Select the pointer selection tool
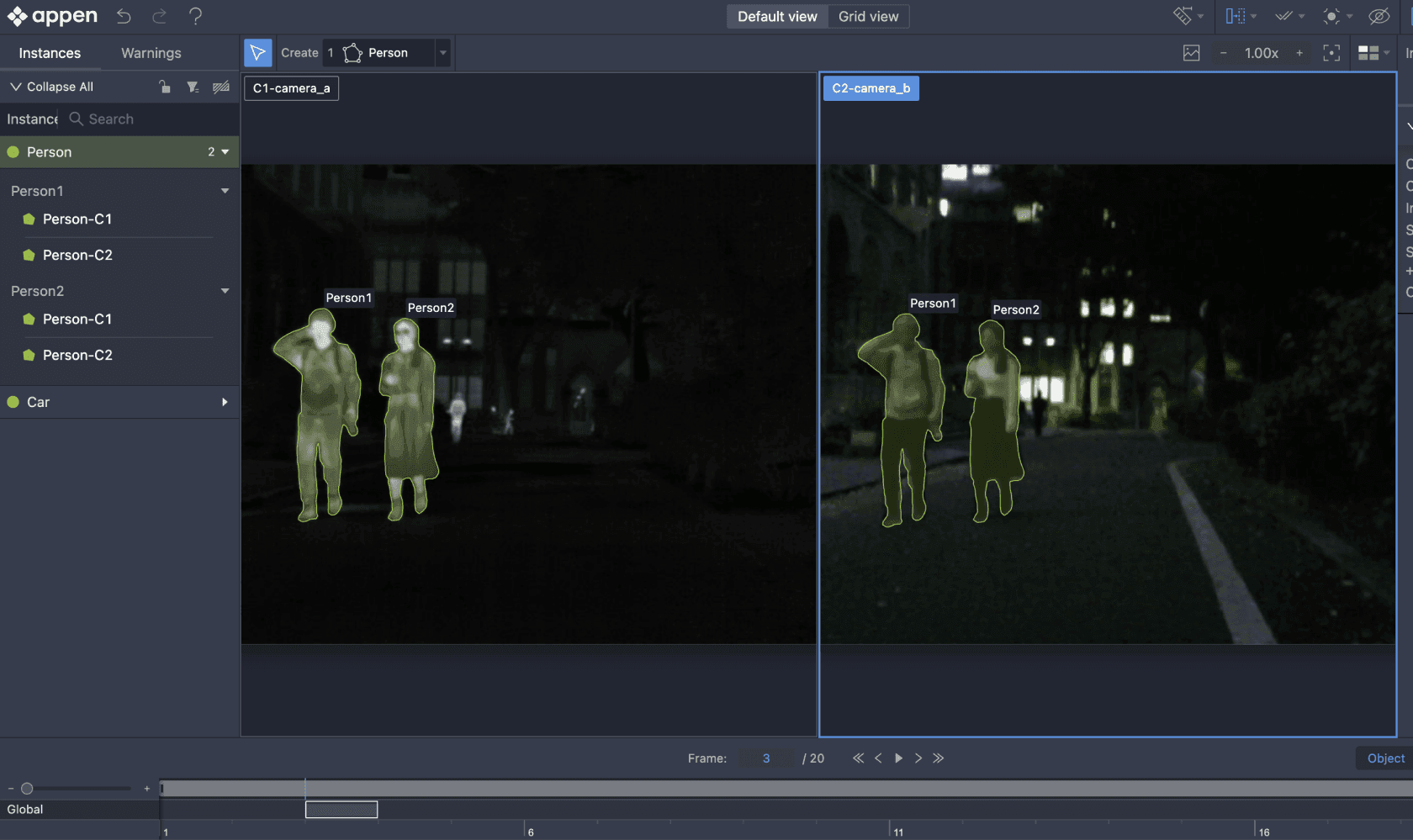This screenshot has width=1413, height=840. click(x=258, y=52)
